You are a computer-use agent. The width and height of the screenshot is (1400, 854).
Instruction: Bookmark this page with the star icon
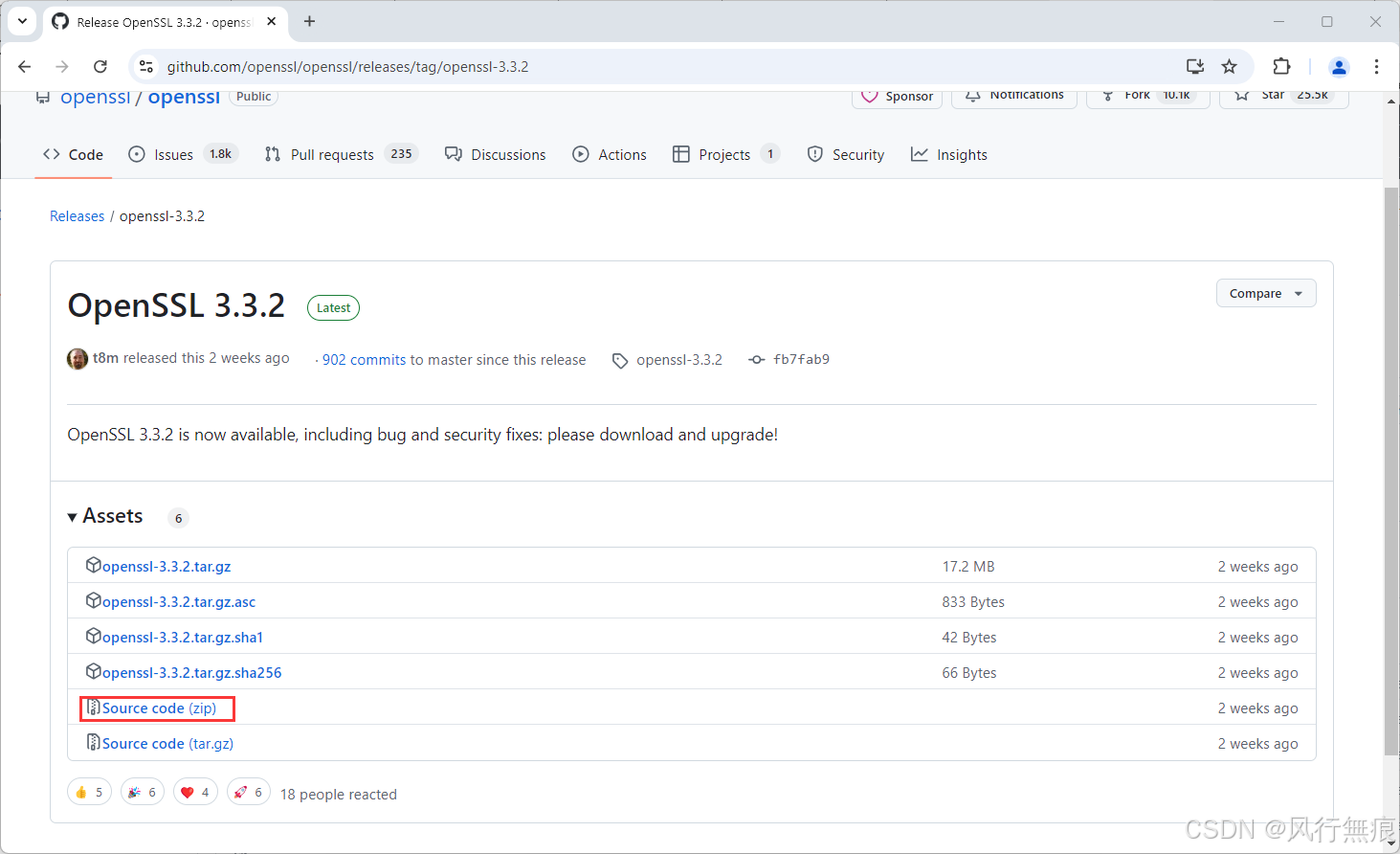[1230, 66]
